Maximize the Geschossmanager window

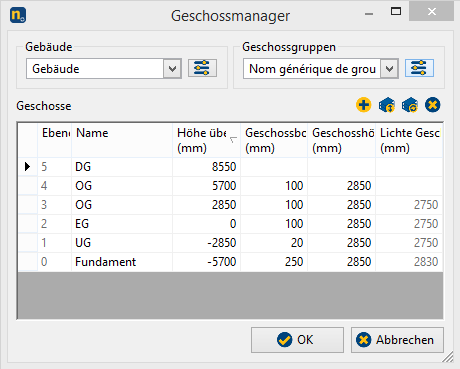[x=396, y=12]
